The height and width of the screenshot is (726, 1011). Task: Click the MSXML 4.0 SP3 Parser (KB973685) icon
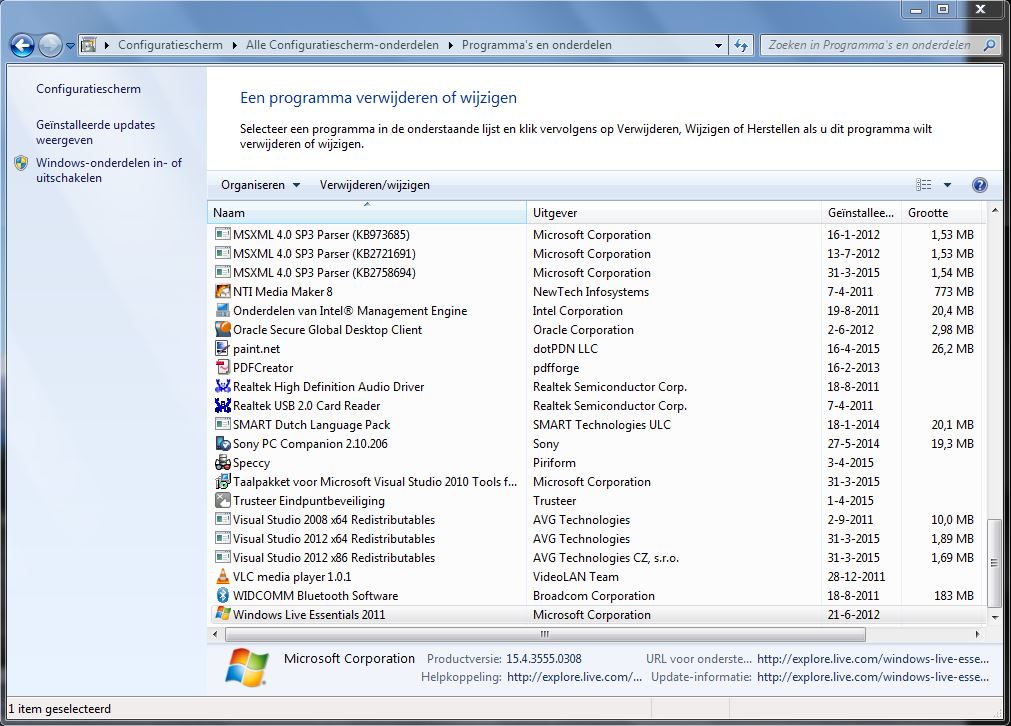click(x=222, y=235)
